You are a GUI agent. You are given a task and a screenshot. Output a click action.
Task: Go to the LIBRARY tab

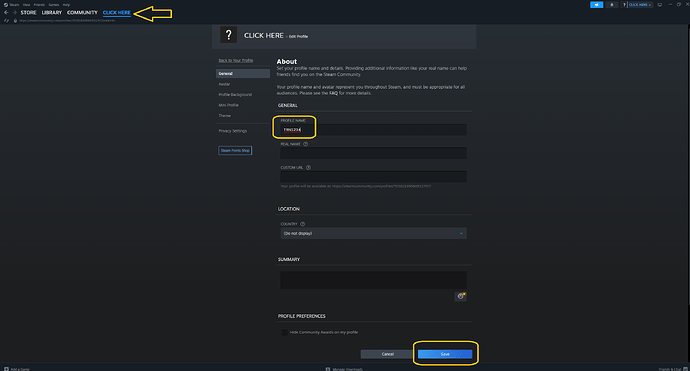(x=51, y=12)
